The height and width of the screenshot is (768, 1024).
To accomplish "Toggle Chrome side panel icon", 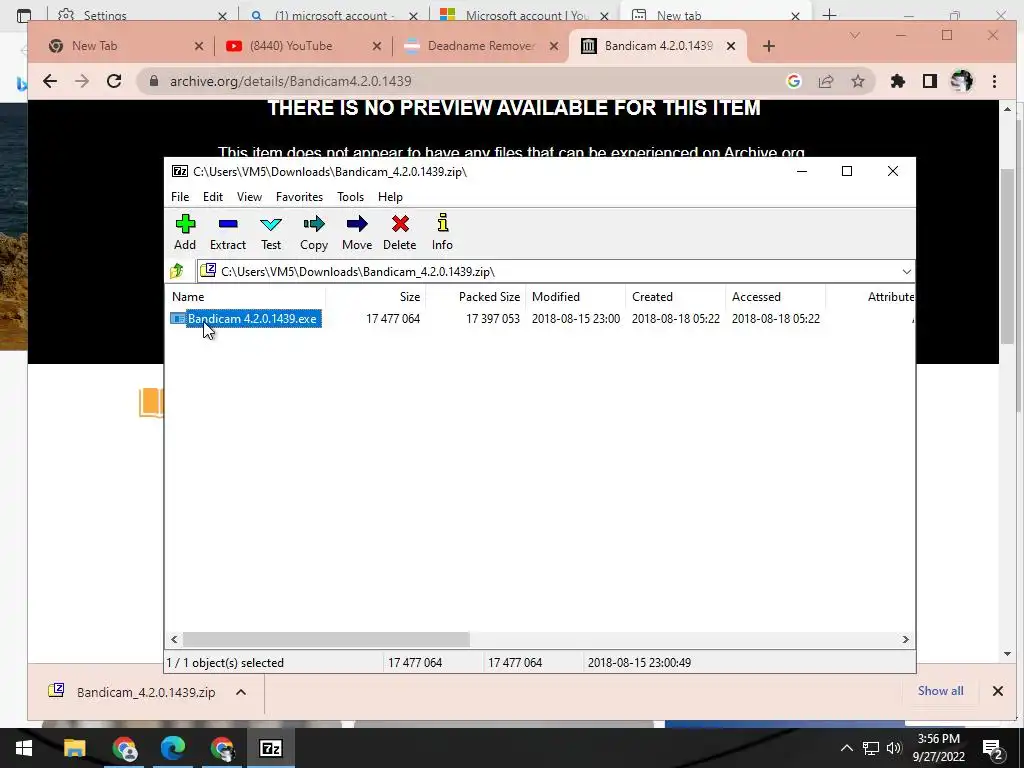I will tap(930, 81).
